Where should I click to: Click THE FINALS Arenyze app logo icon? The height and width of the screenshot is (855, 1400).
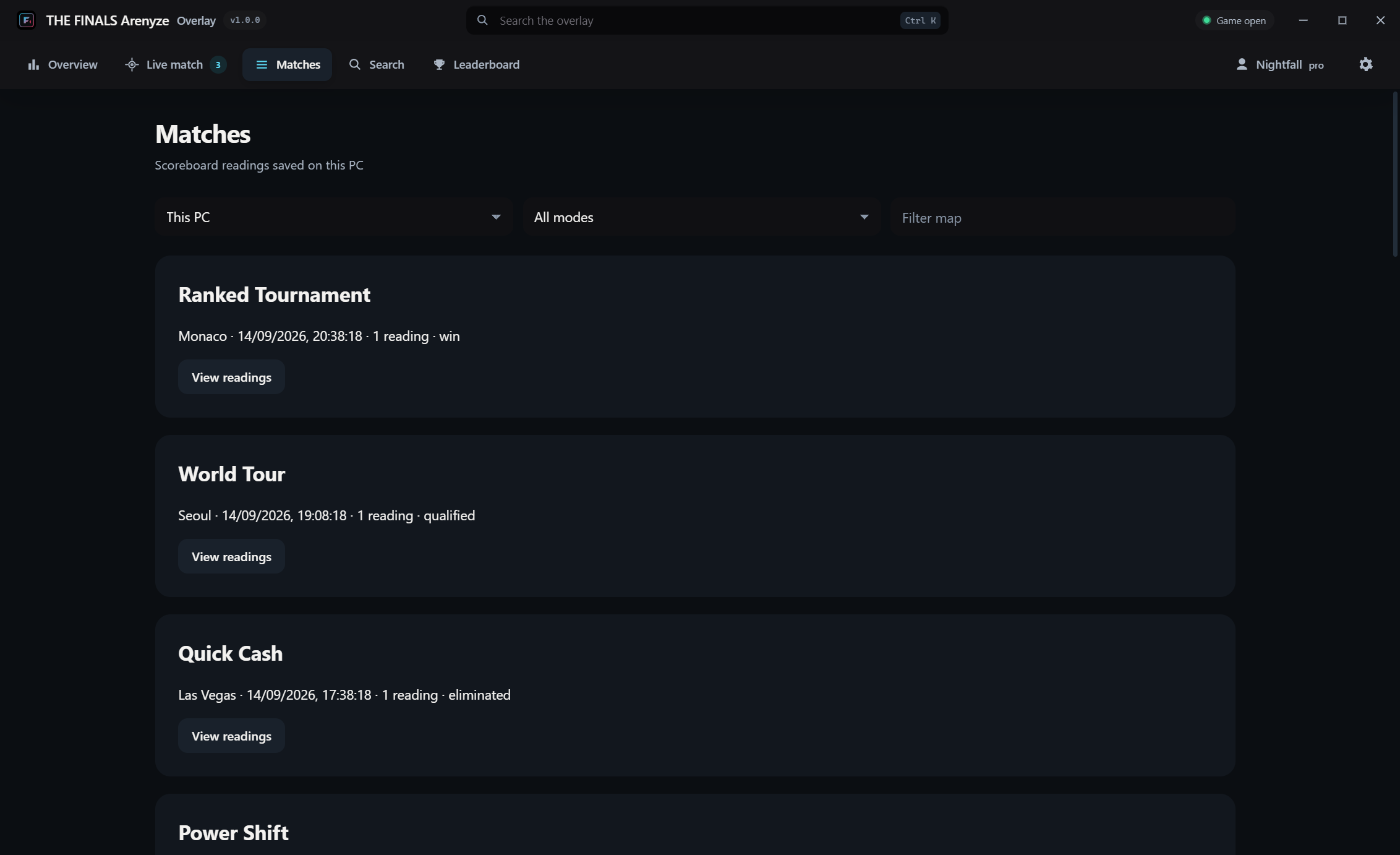27,20
